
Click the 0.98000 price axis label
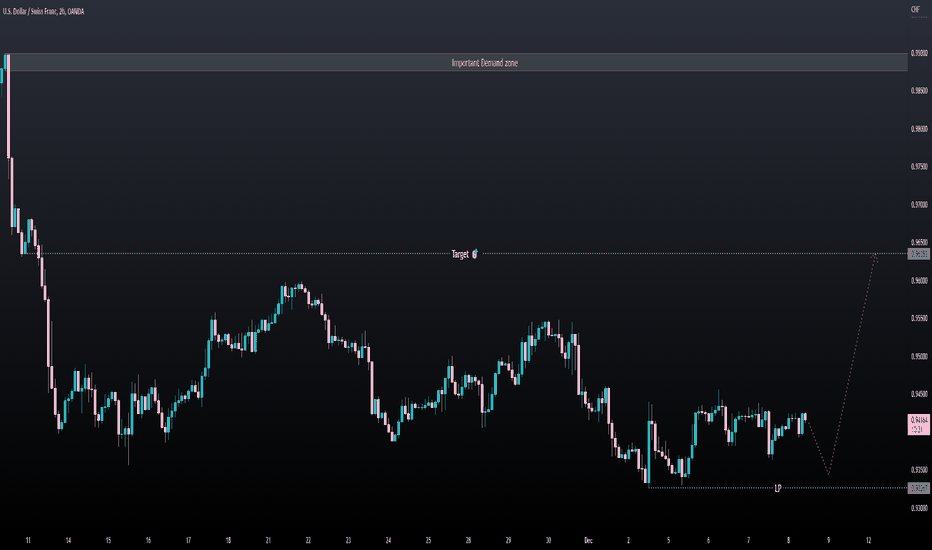[919, 129]
